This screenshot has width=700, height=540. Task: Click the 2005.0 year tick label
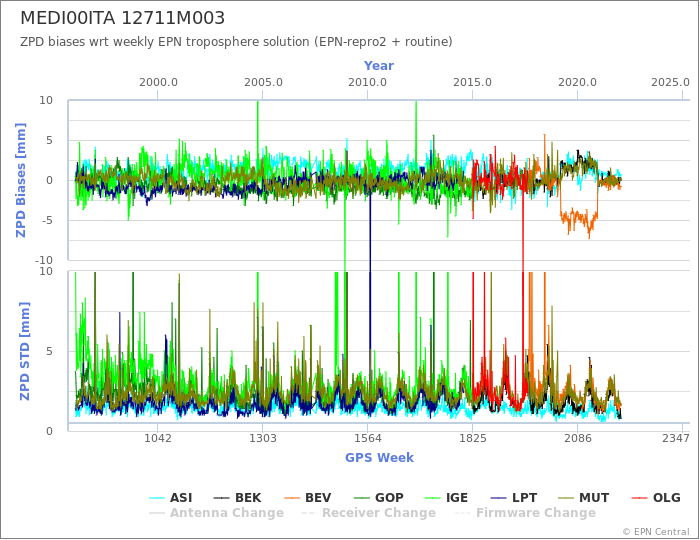[263, 83]
